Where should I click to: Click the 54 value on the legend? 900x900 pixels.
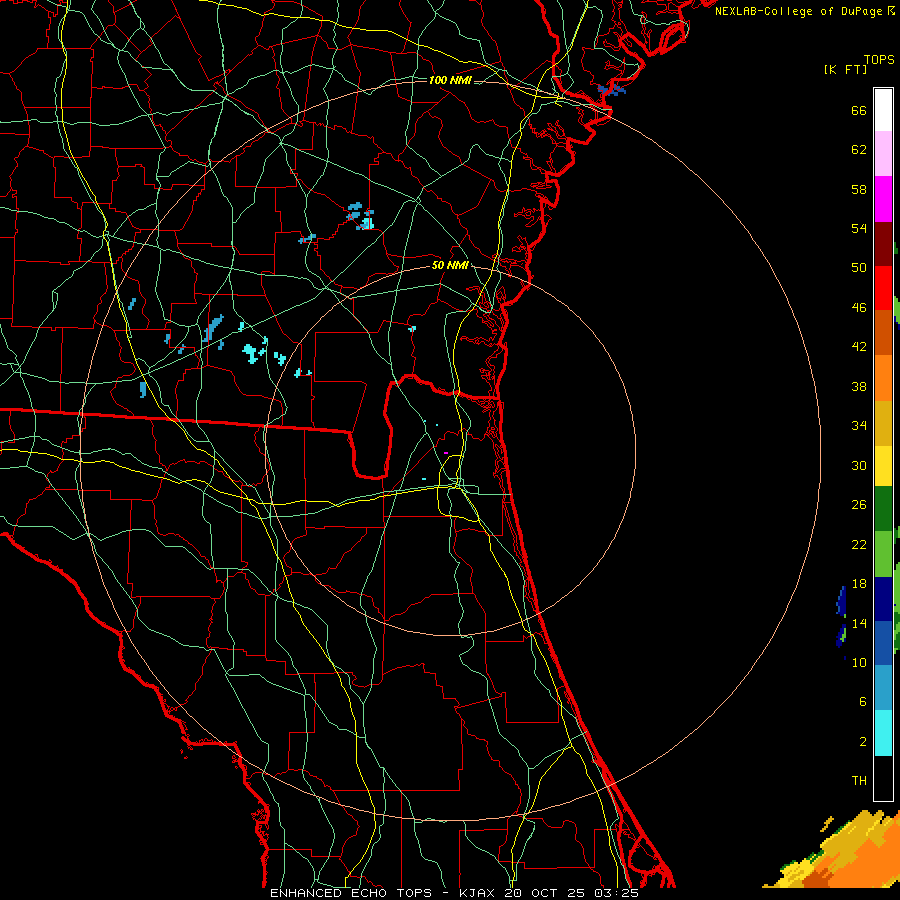[859, 228]
